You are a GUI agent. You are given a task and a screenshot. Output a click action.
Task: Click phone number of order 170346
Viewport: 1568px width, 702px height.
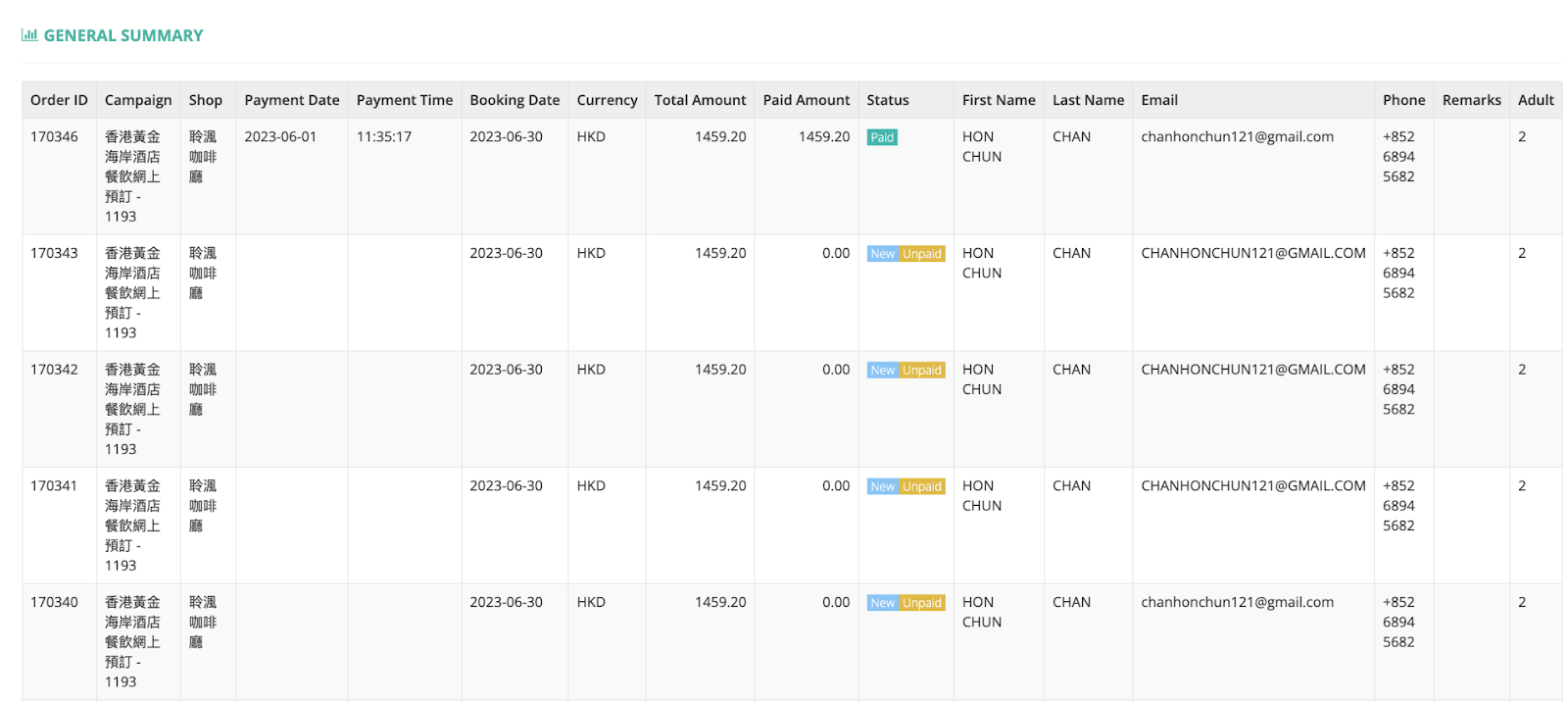1398,157
